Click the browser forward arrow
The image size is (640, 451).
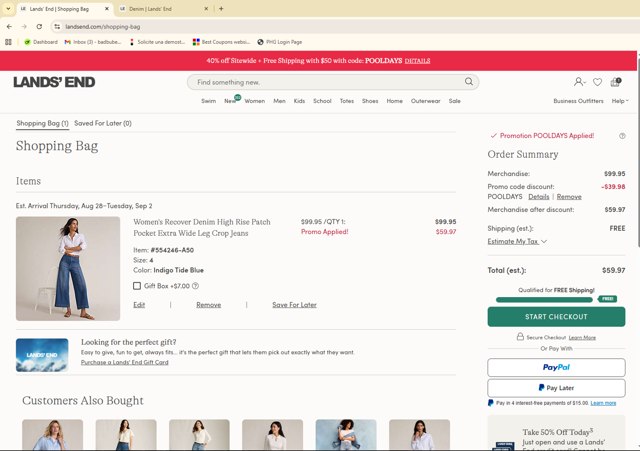click(x=24, y=27)
